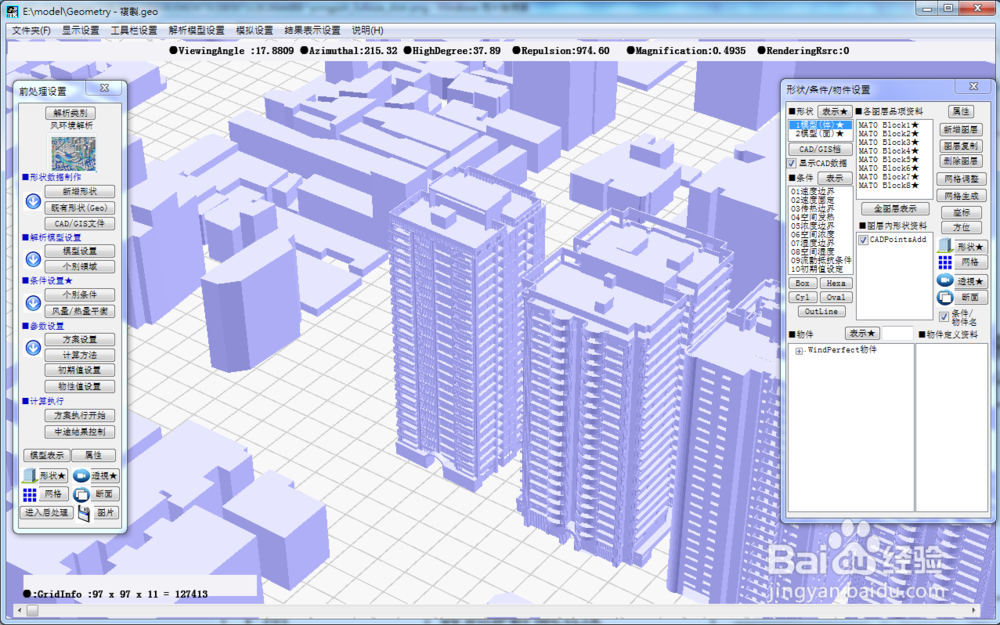Select MAT0 Block3★ layer
Viewport: 1000px width, 625px height.
(888, 143)
